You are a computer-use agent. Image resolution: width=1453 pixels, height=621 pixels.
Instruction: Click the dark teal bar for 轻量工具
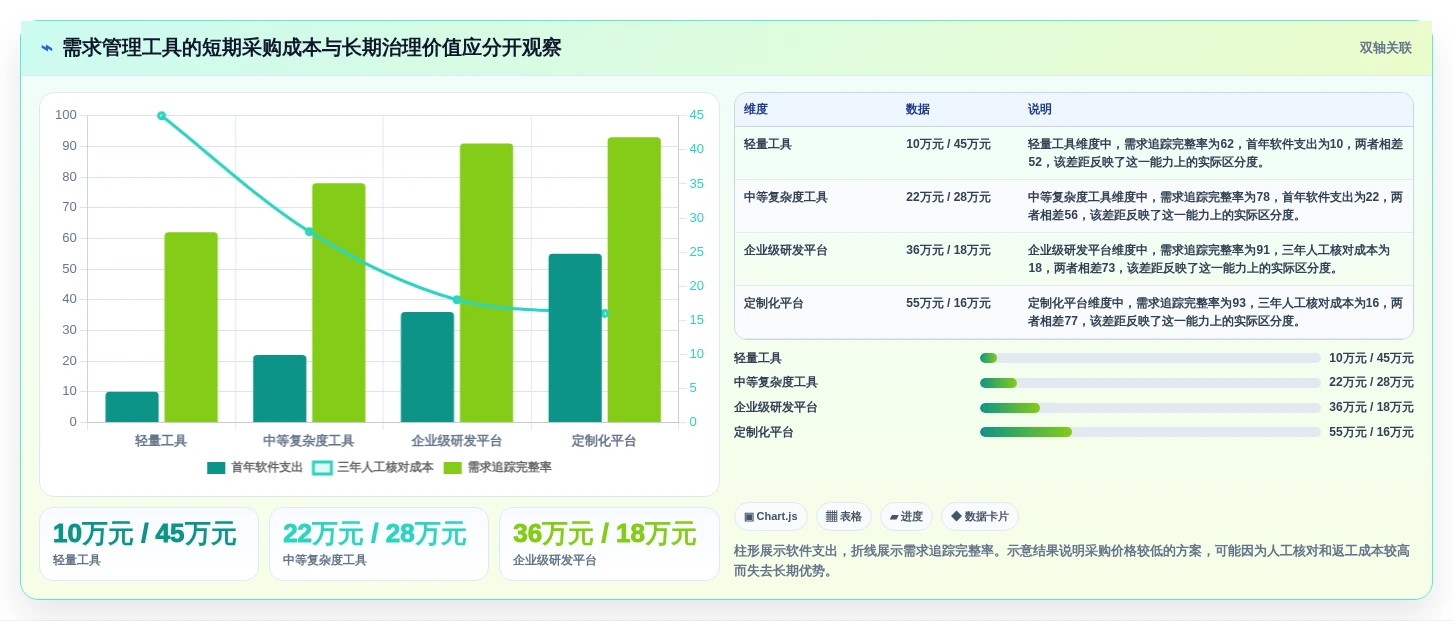click(132, 407)
